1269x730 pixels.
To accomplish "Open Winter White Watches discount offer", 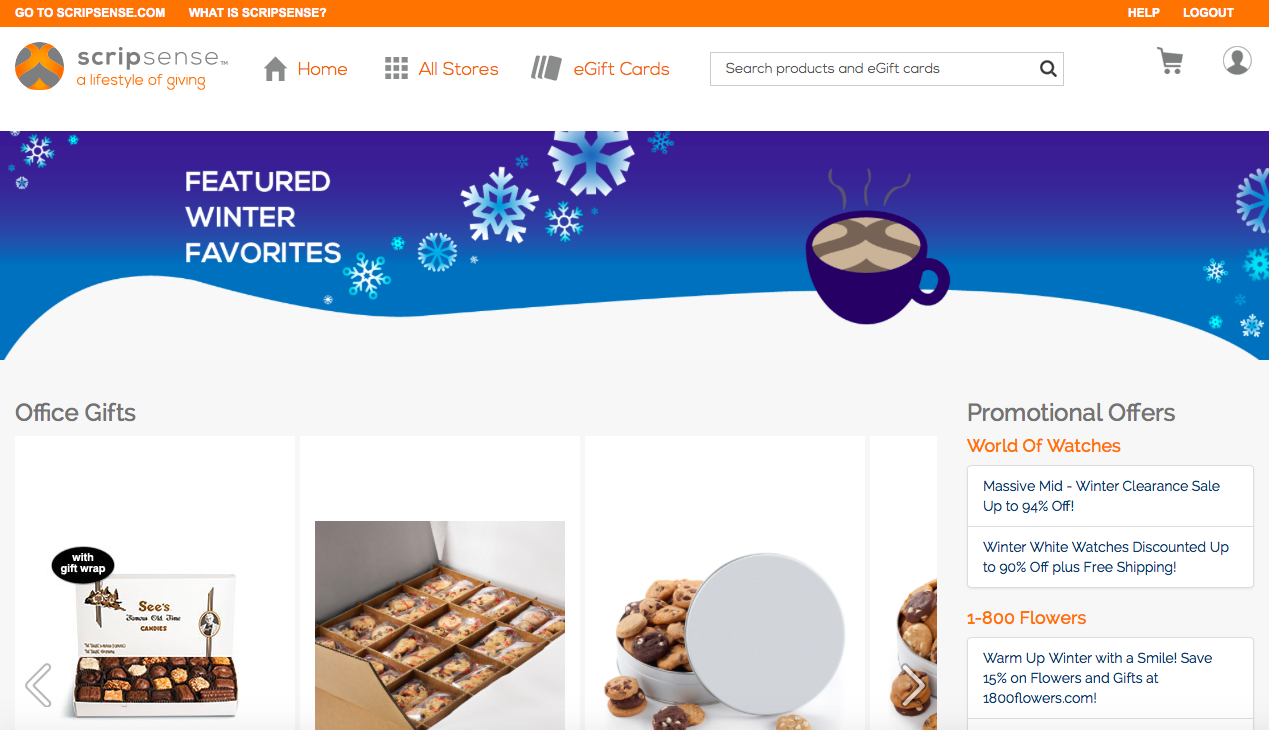I will [1110, 557].
